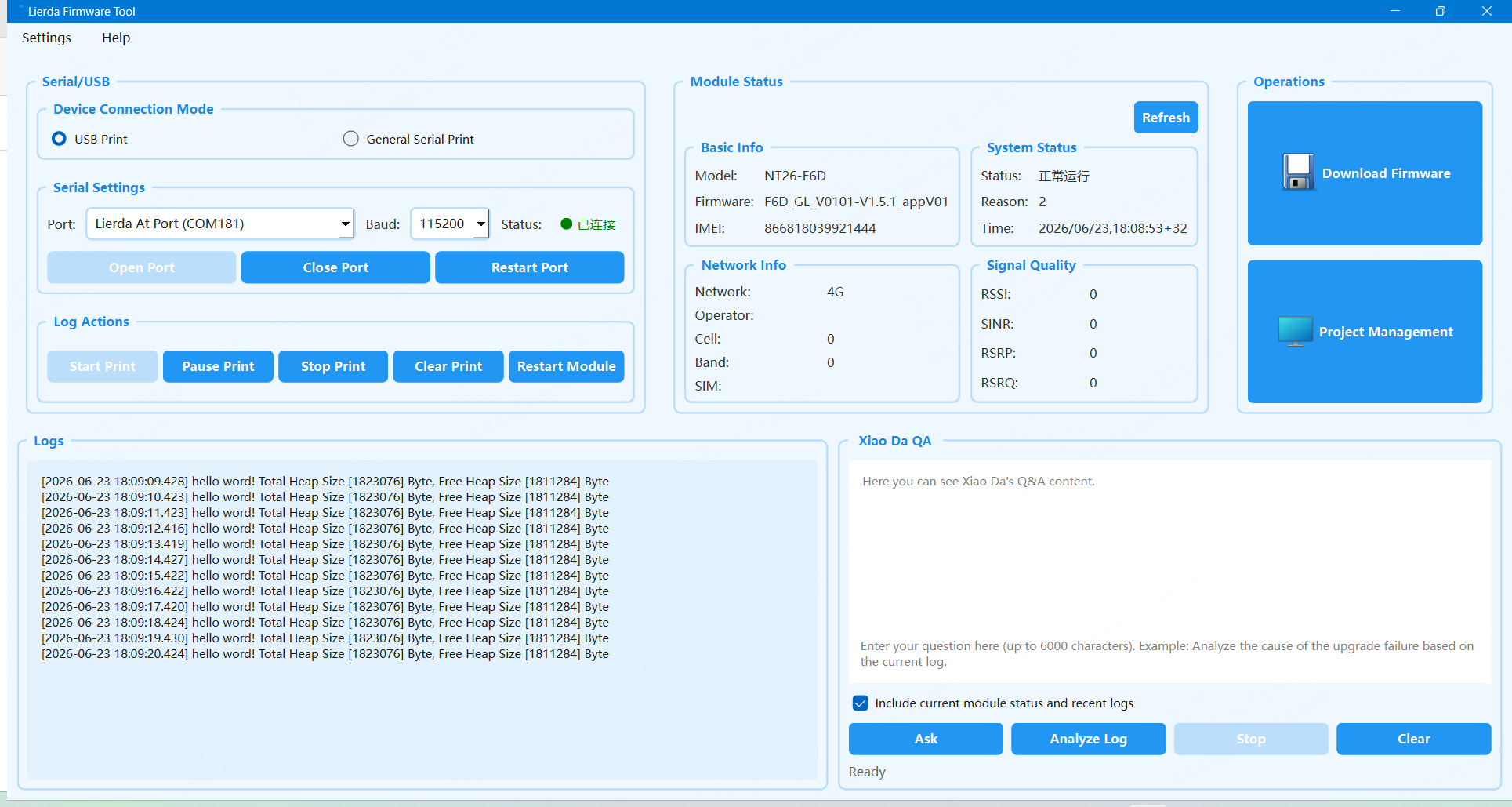Click the Lierda At Port combo box
Image resolution: width=1512 pixels, height=807 pixels.
pos(220,224)
